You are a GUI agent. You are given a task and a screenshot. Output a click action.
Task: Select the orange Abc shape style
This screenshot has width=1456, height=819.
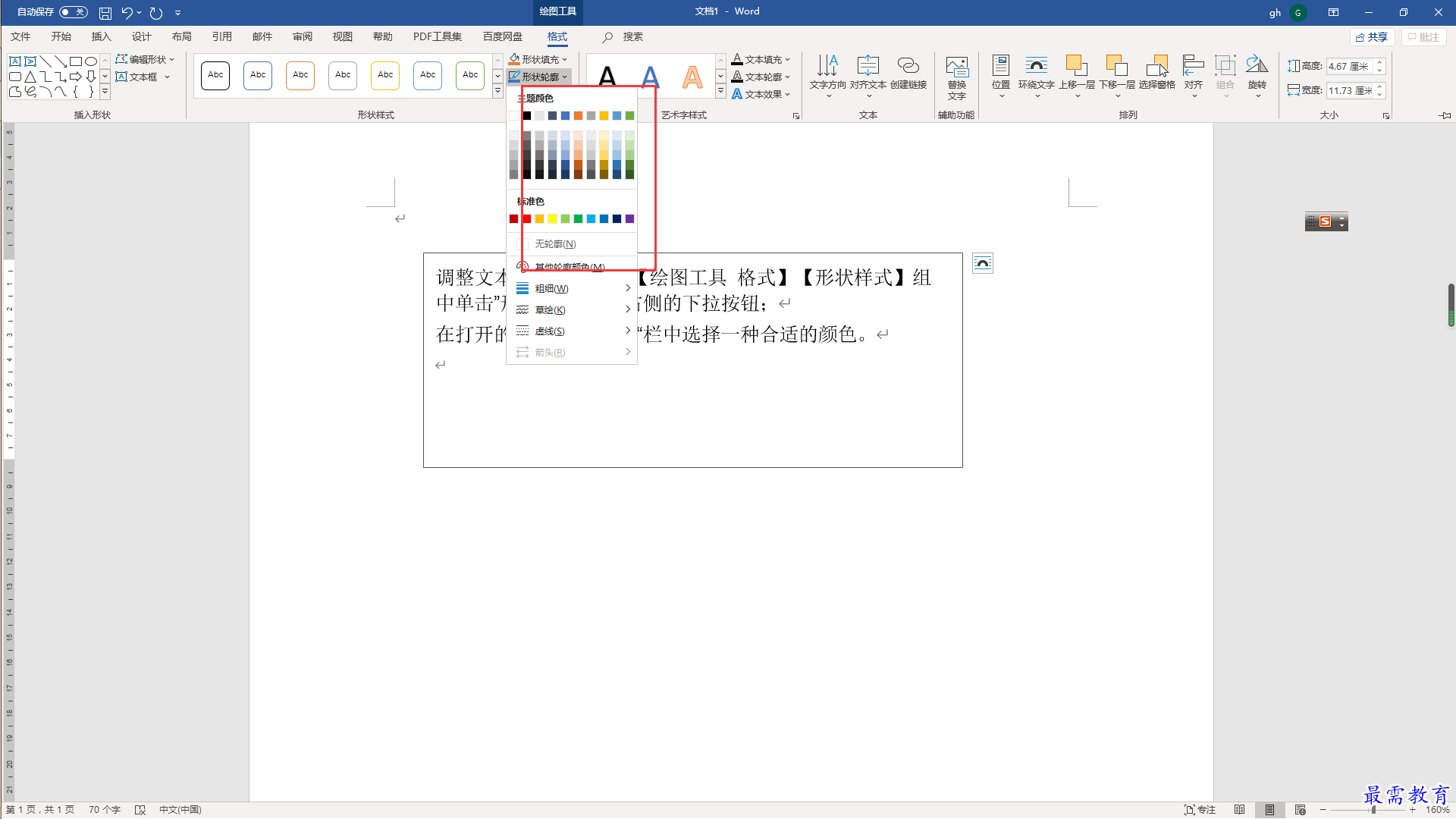300,75
